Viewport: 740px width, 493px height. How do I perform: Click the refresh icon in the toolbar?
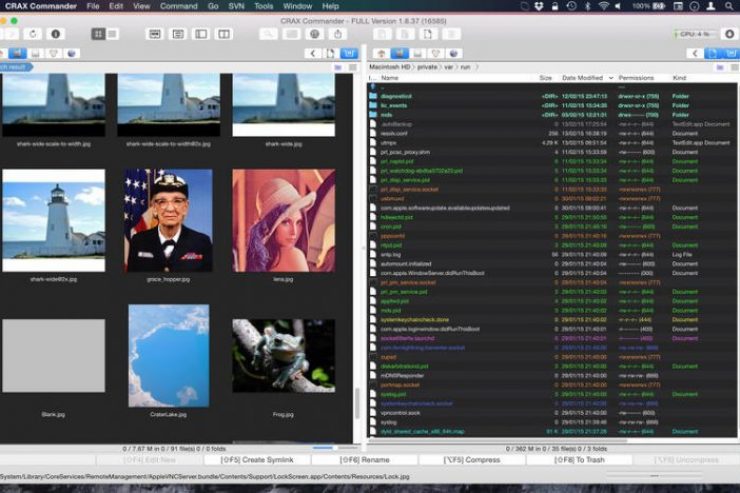pos(33,33)
